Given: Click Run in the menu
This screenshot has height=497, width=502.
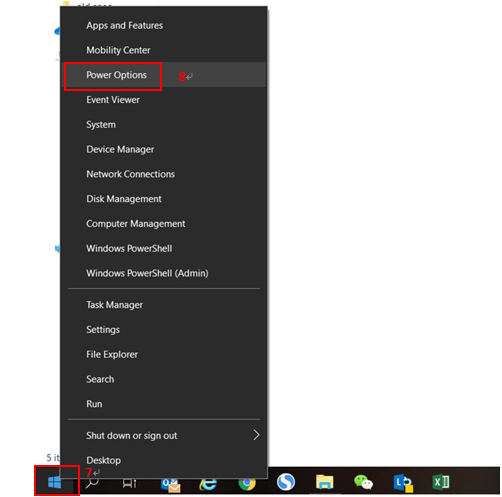Looking at the screenshot, I should pos(164,404).
